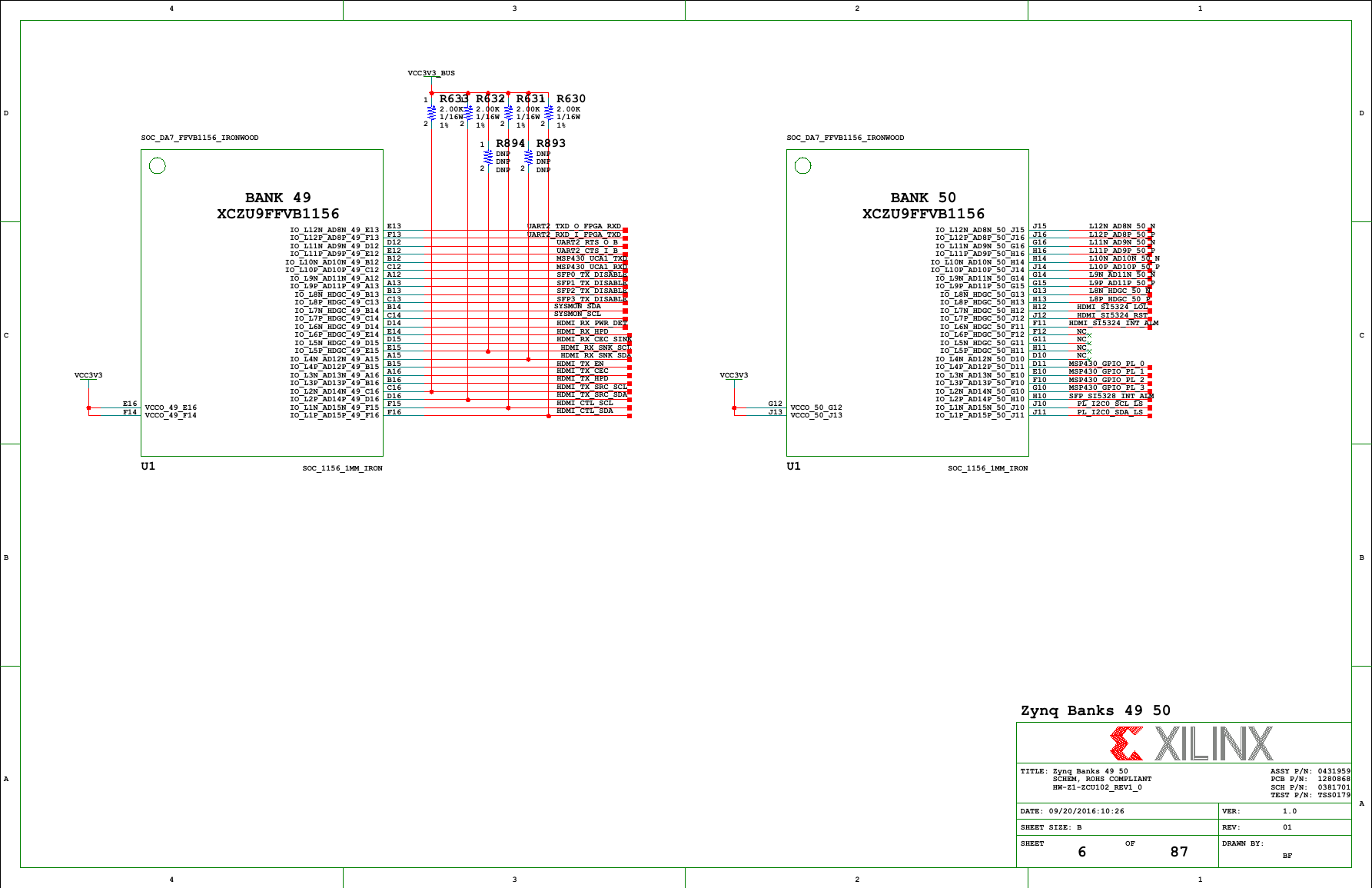Click the PL_I2C0_SCL_LS net label
1372x888 pixels.
click(x=1110, y=404)
